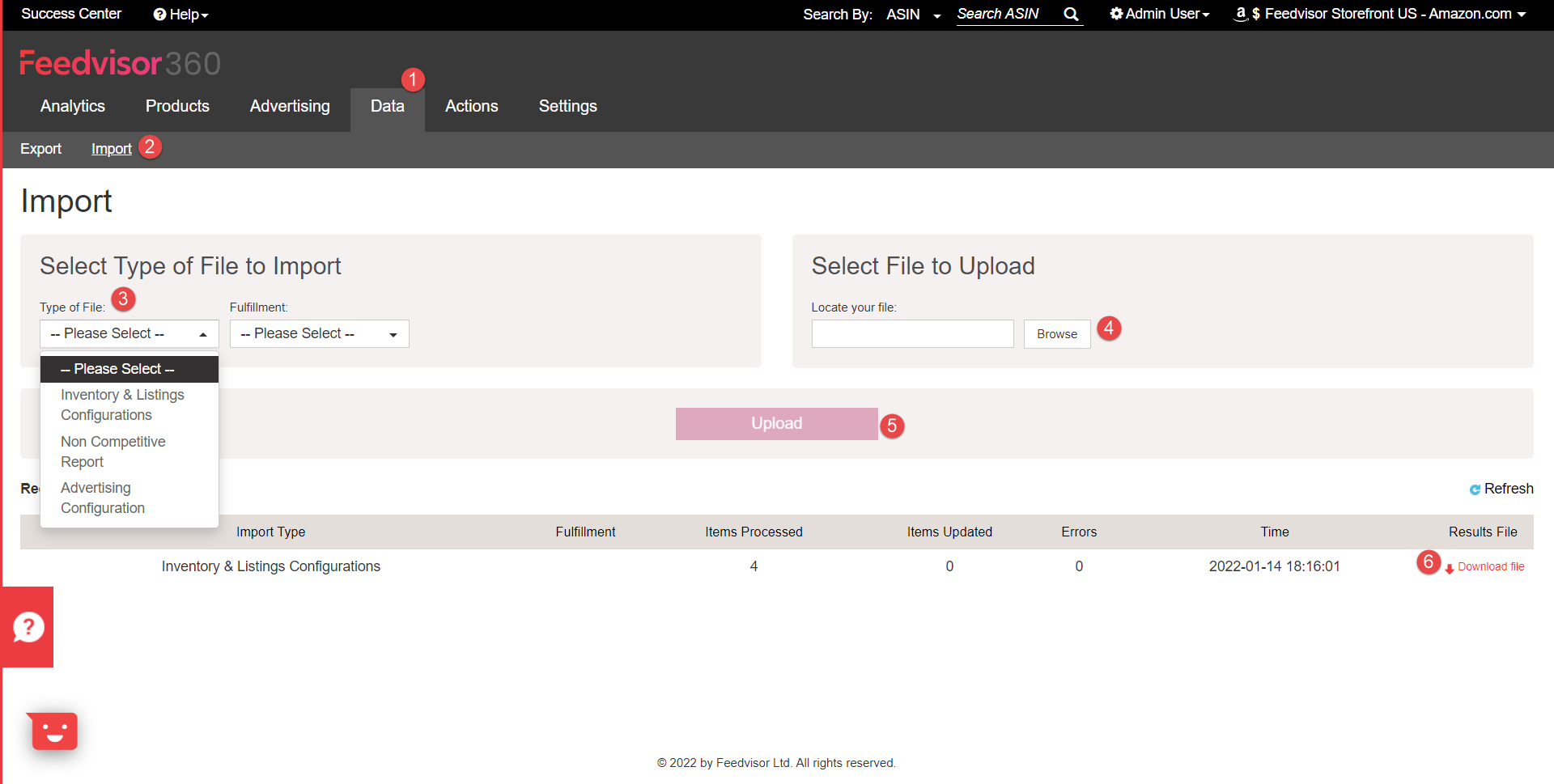This screenshot has width=1554, height=784.
Task: Click the Browse button
Action: (x=1057, y=334)
